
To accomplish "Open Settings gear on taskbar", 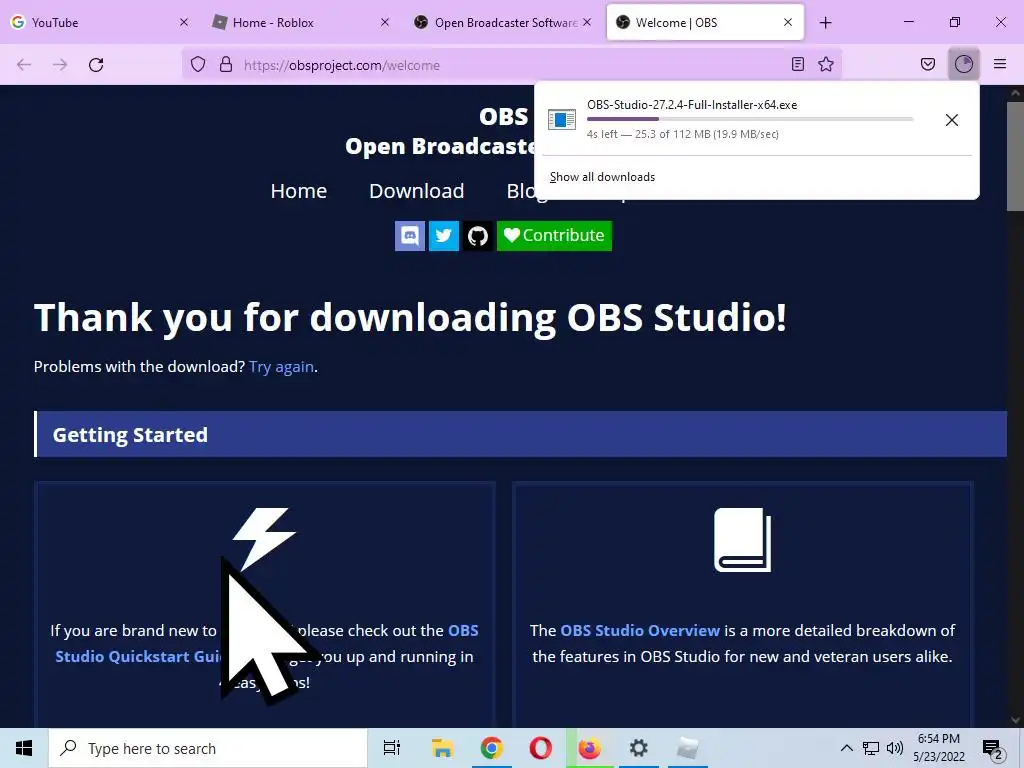I will tap(638, 748).
